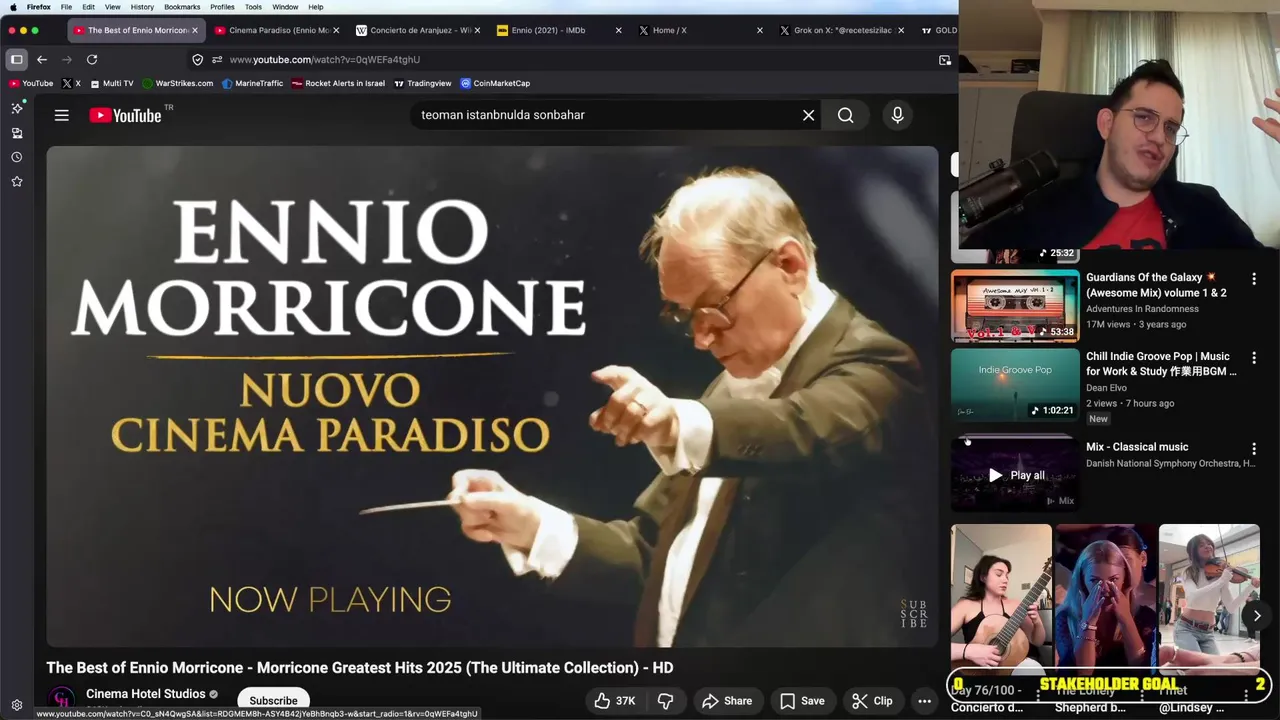Viewport: 1280px width, 720px height.
Task: Go back with the browser back arrow
Action: point(42,59)
